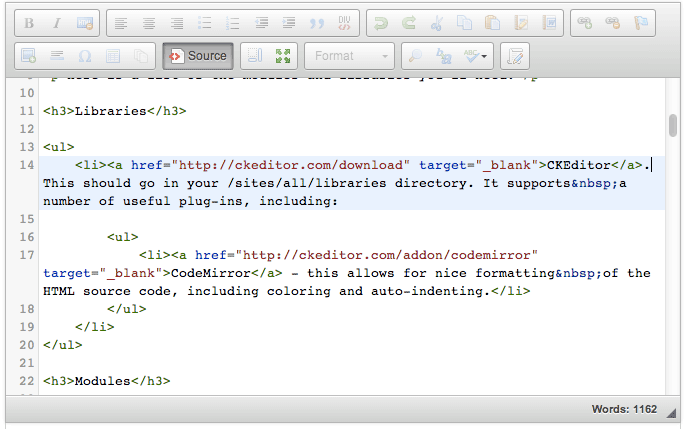Maximize the editor
The height and width of the screenshot is (429, 688).
[283, 56]
